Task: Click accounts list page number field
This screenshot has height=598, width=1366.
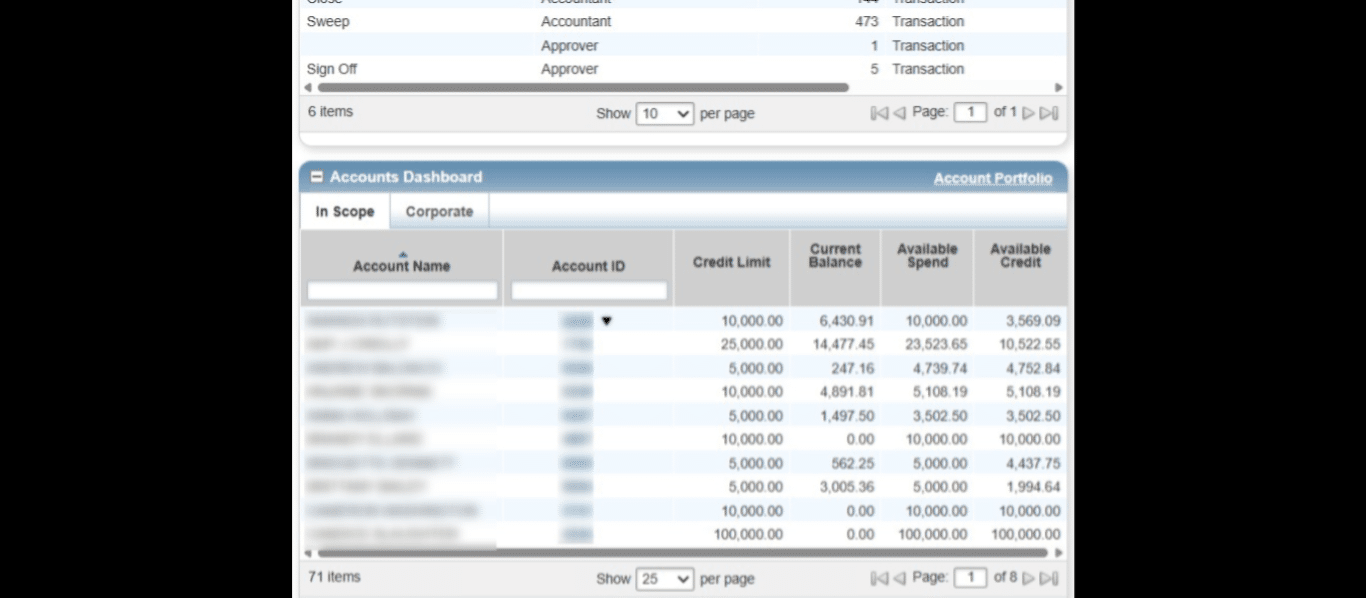Action: (970, 578)
